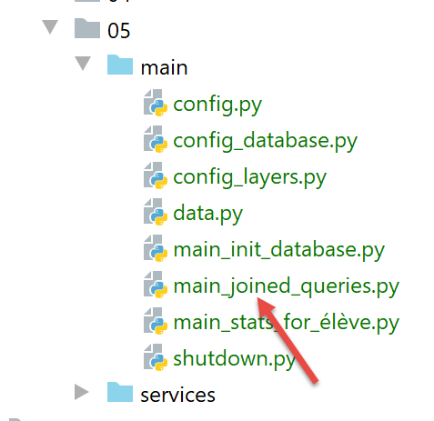Select the config_layers.py file name
The image size is (434, 421).
click(250, 178)
